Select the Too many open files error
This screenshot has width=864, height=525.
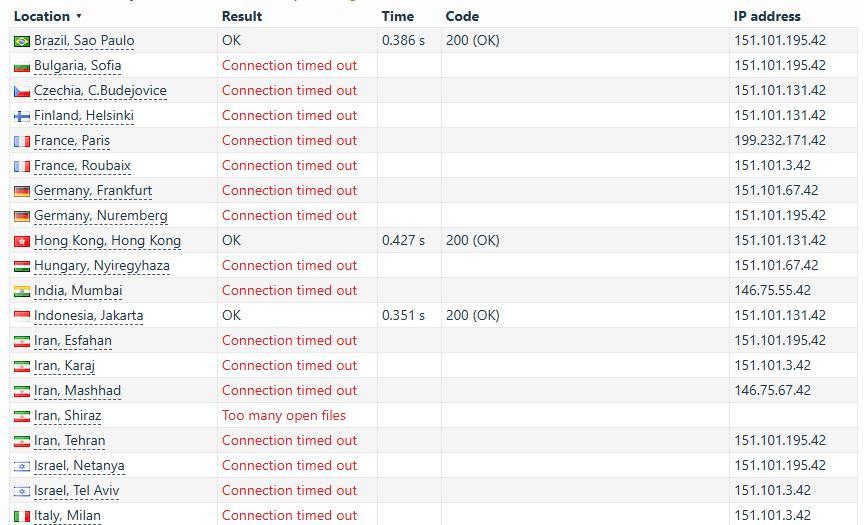pyautogui.click(x=284, y=415)
